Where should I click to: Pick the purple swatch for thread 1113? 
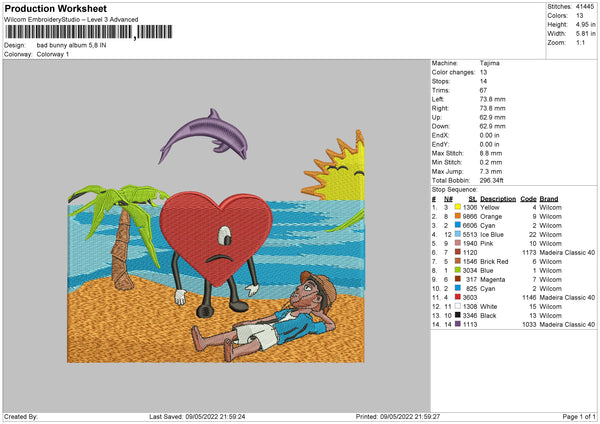pos(458,324)
